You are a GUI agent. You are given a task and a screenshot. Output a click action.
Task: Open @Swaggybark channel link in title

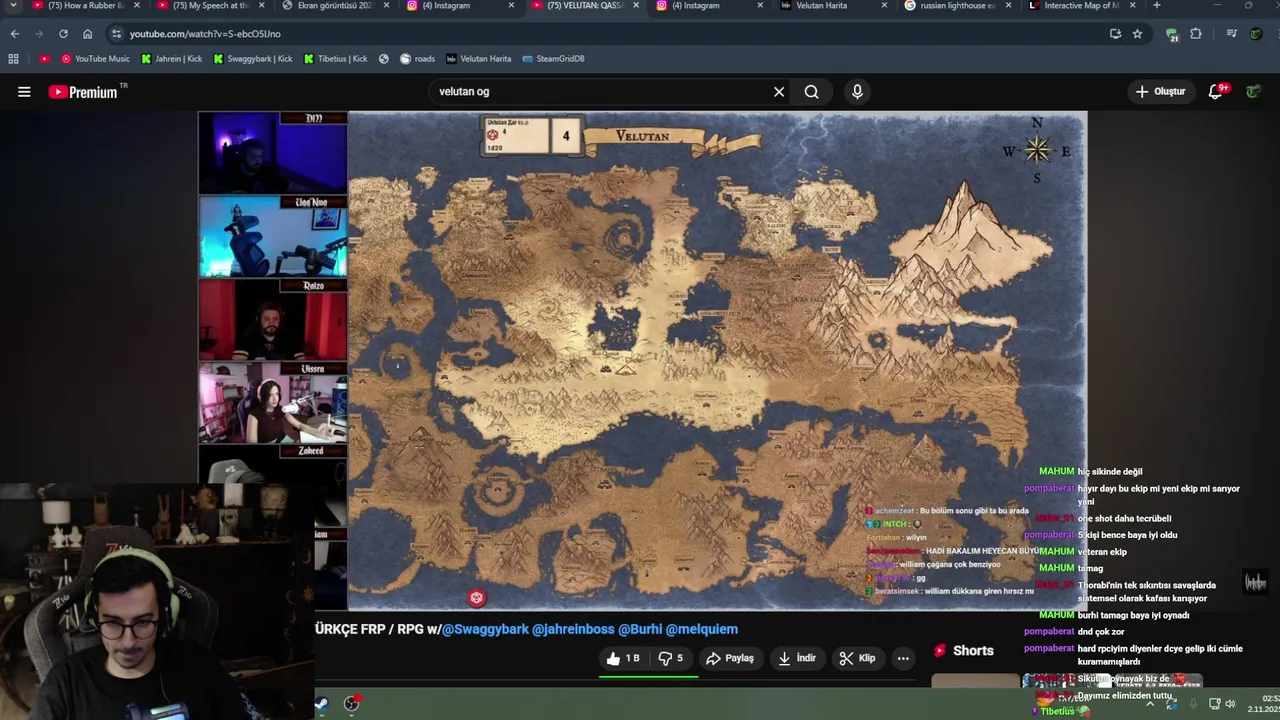pos(485,629)
